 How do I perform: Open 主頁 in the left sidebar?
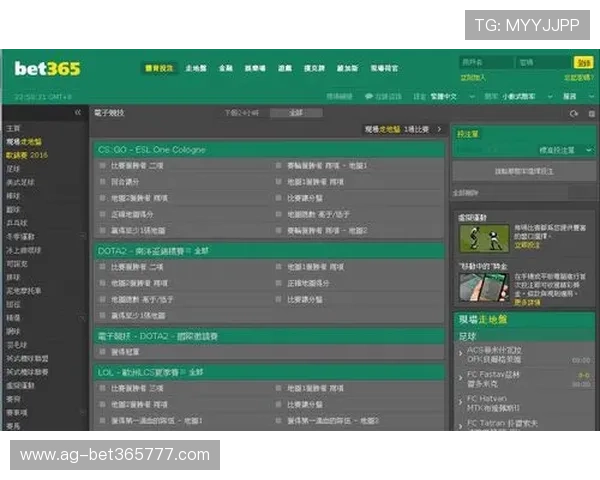pos(13,128)
